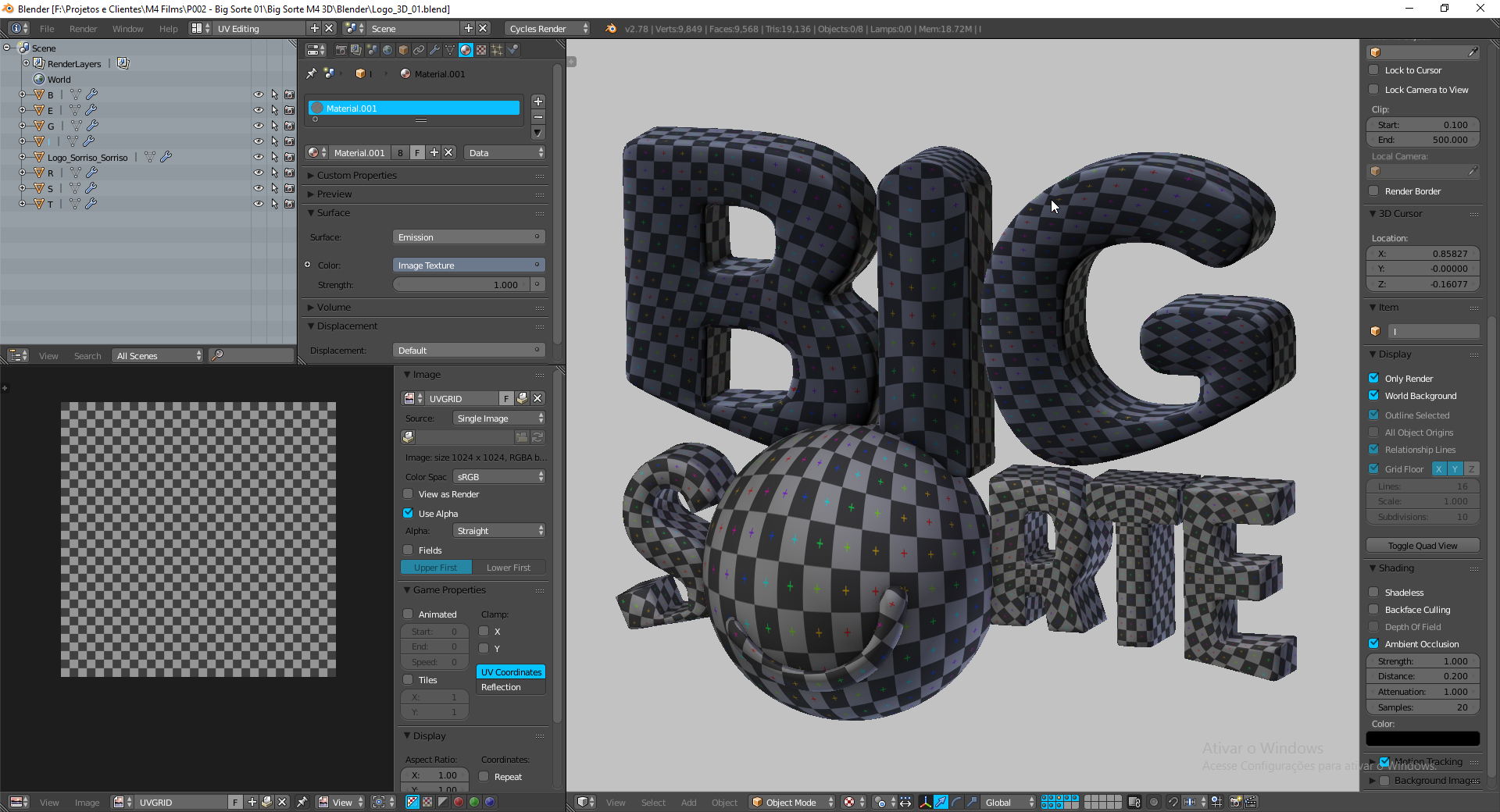Toggle Ambient Occlusion checkbox
Screen dimensions: 1500x812
pyautogui.click(x=1373, y=644)
